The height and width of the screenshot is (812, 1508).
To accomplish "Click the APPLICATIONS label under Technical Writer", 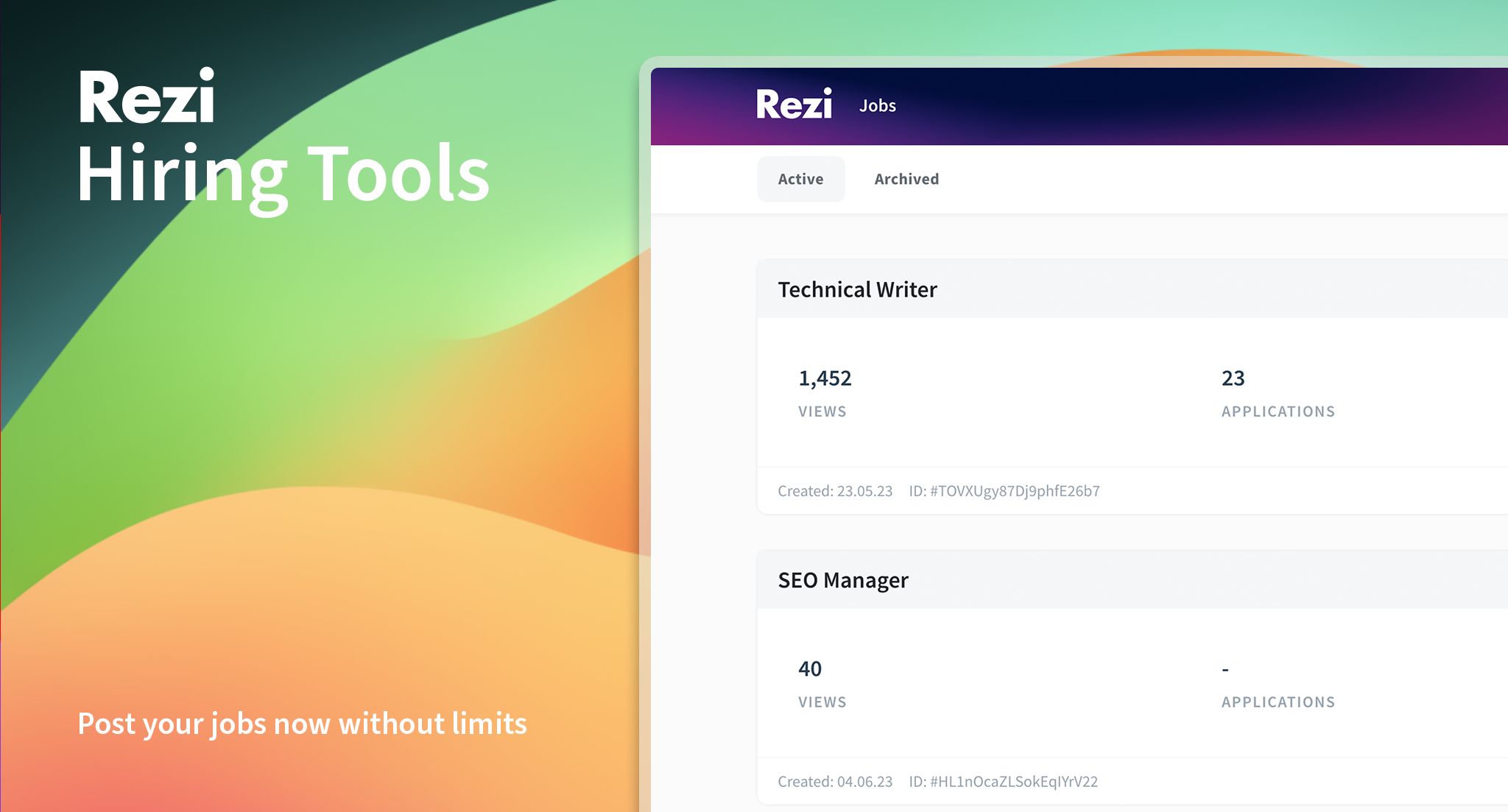I will pos(1278,412).
